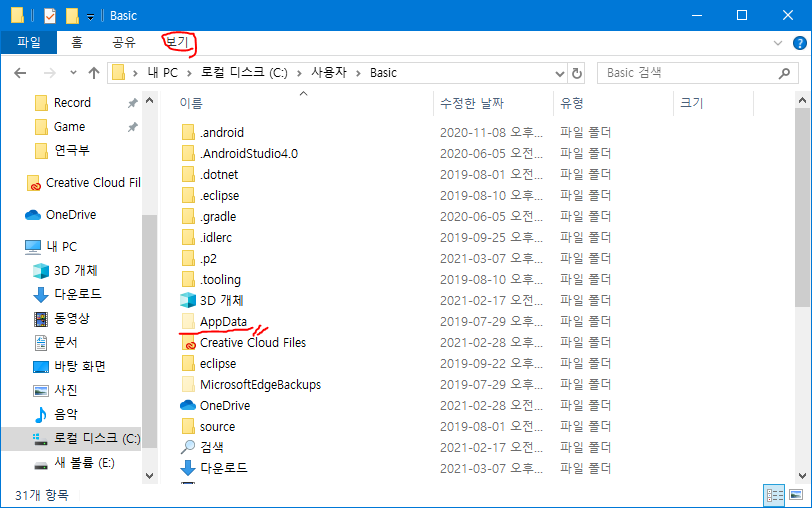The height and width of the screenshot is (508, 812).
Task: Select Game in quick access
Action: click(x=69, y=126)
